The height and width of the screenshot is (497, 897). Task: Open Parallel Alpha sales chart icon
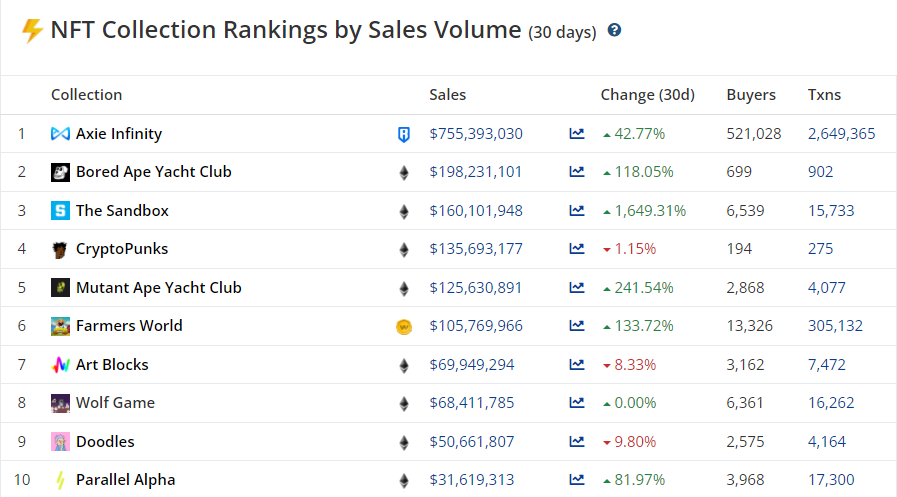(x=577, y=480)
